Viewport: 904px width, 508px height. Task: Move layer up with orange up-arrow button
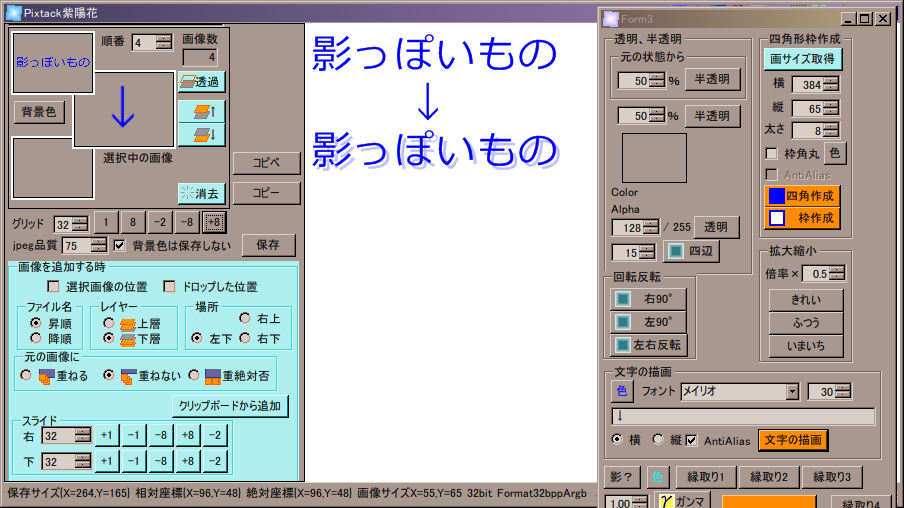point(201,111)
